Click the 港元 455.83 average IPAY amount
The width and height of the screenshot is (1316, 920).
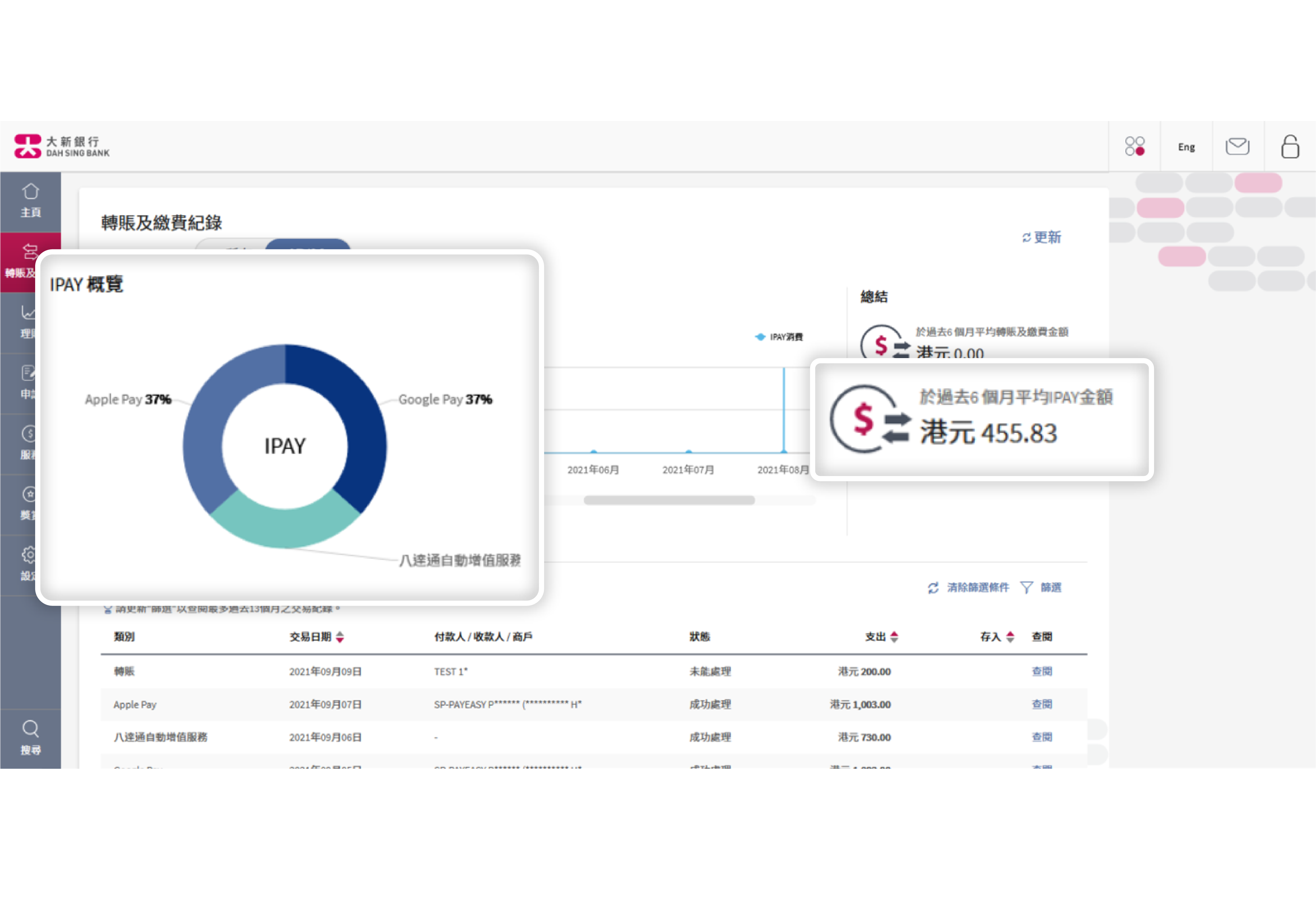(x=988, y=433)
